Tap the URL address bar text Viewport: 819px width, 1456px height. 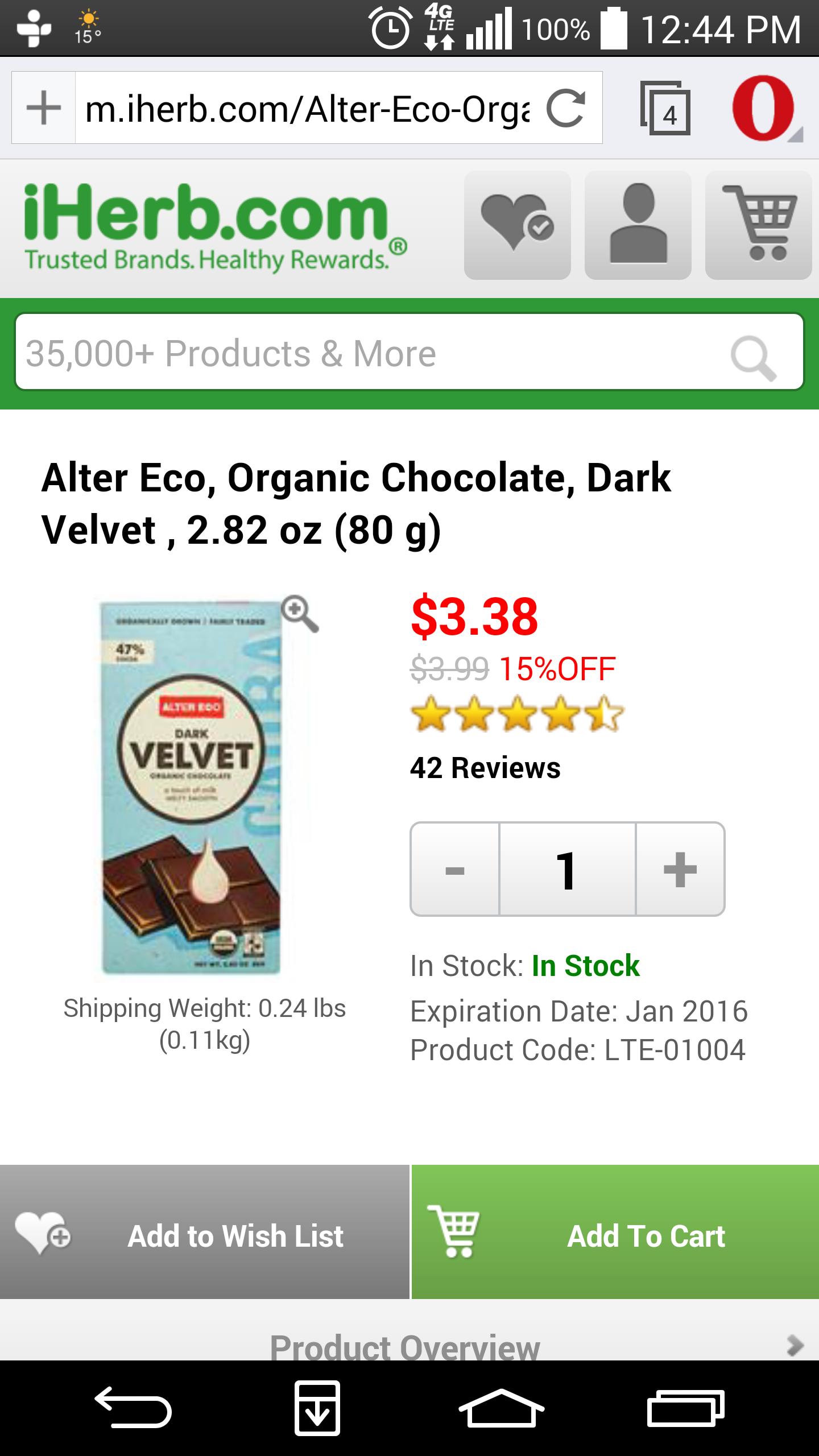click(307, 108)
